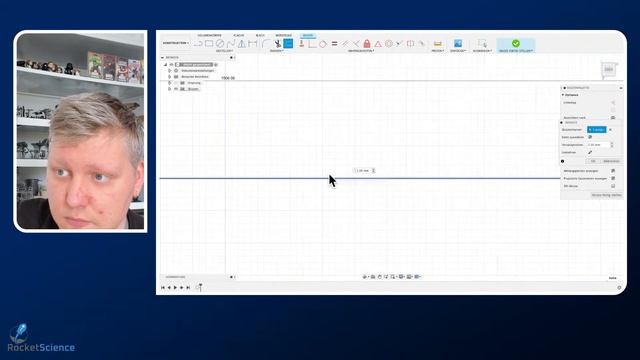Screen dimensions: 640x360
Task: Switch to the Blech tab
Action: pos(260,36)
